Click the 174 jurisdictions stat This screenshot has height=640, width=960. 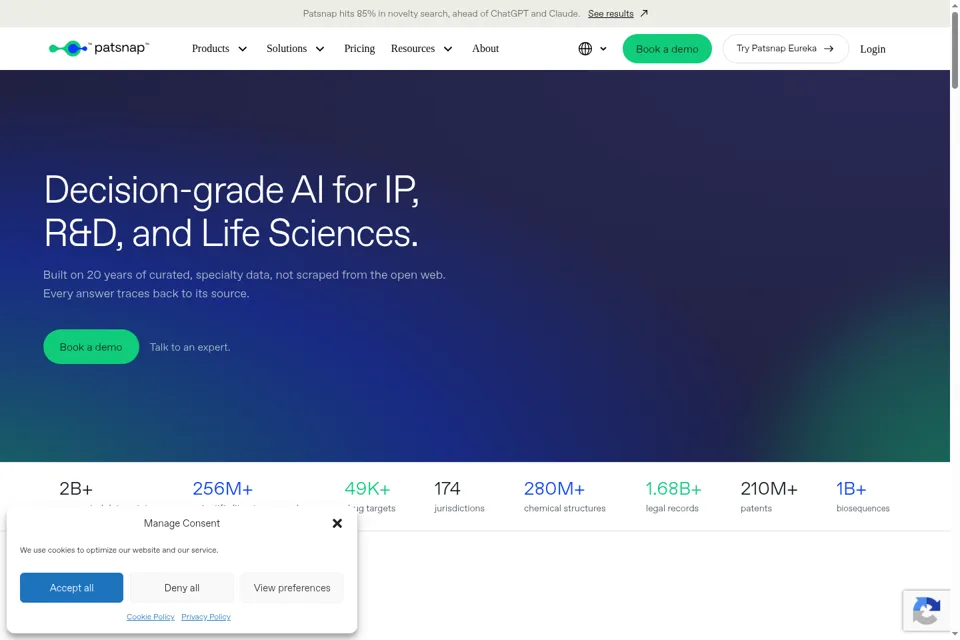coord(459,497)
